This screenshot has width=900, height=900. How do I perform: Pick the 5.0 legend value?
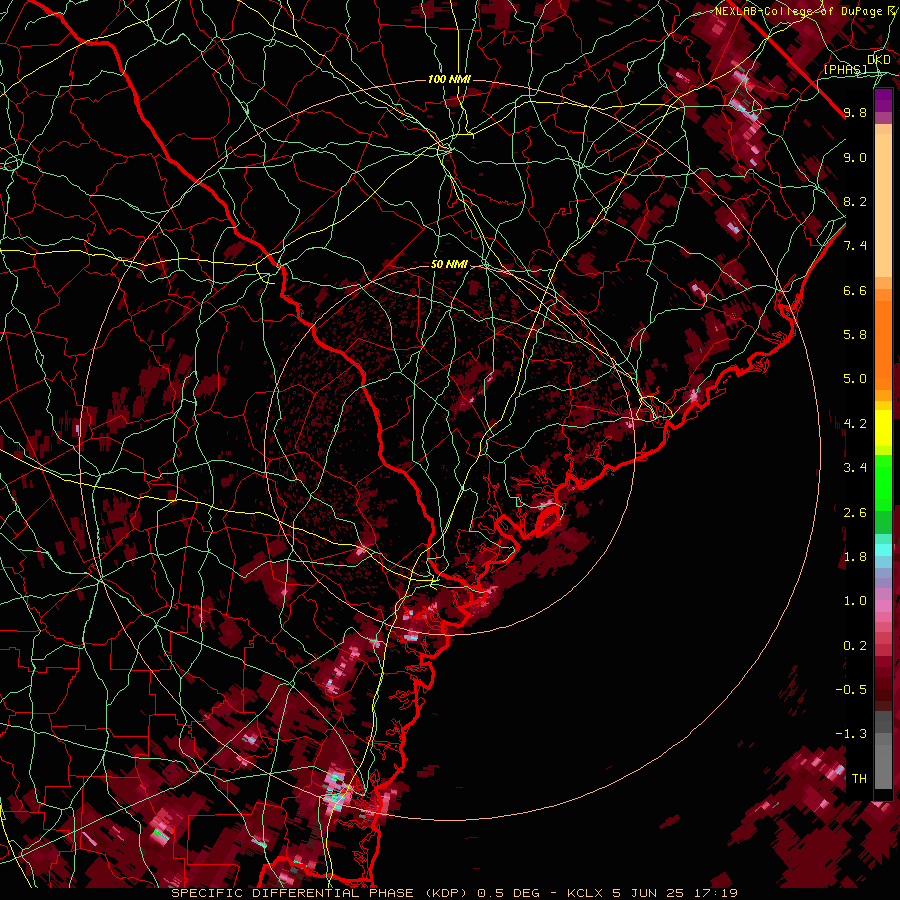pyautogui.click(x=855, y=379)
